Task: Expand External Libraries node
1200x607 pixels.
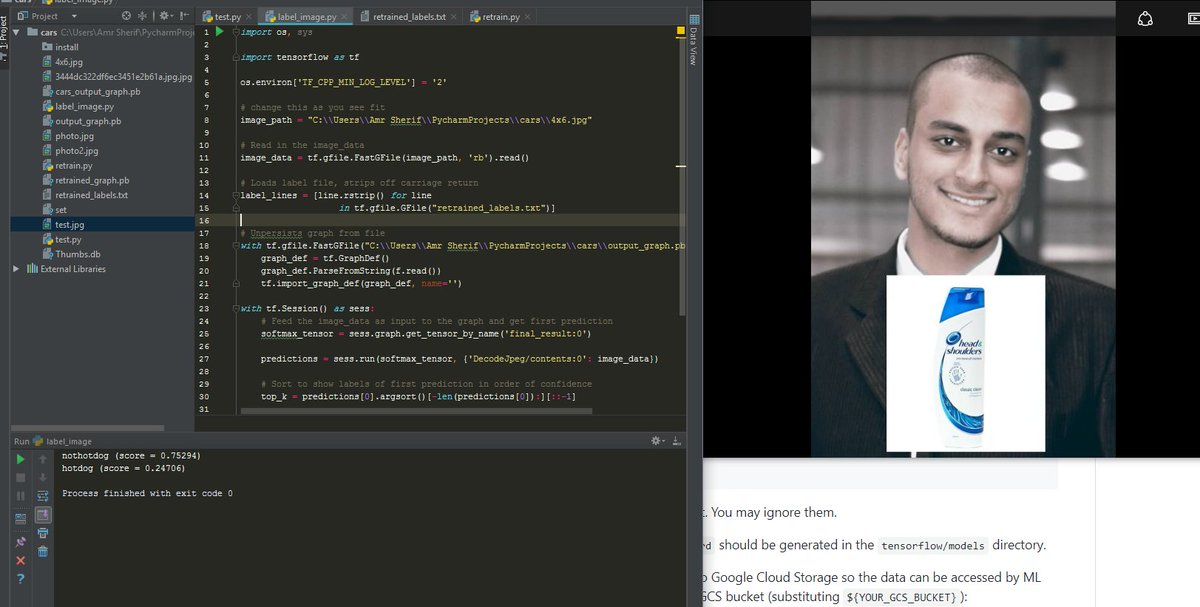Action: coord(16,269)
